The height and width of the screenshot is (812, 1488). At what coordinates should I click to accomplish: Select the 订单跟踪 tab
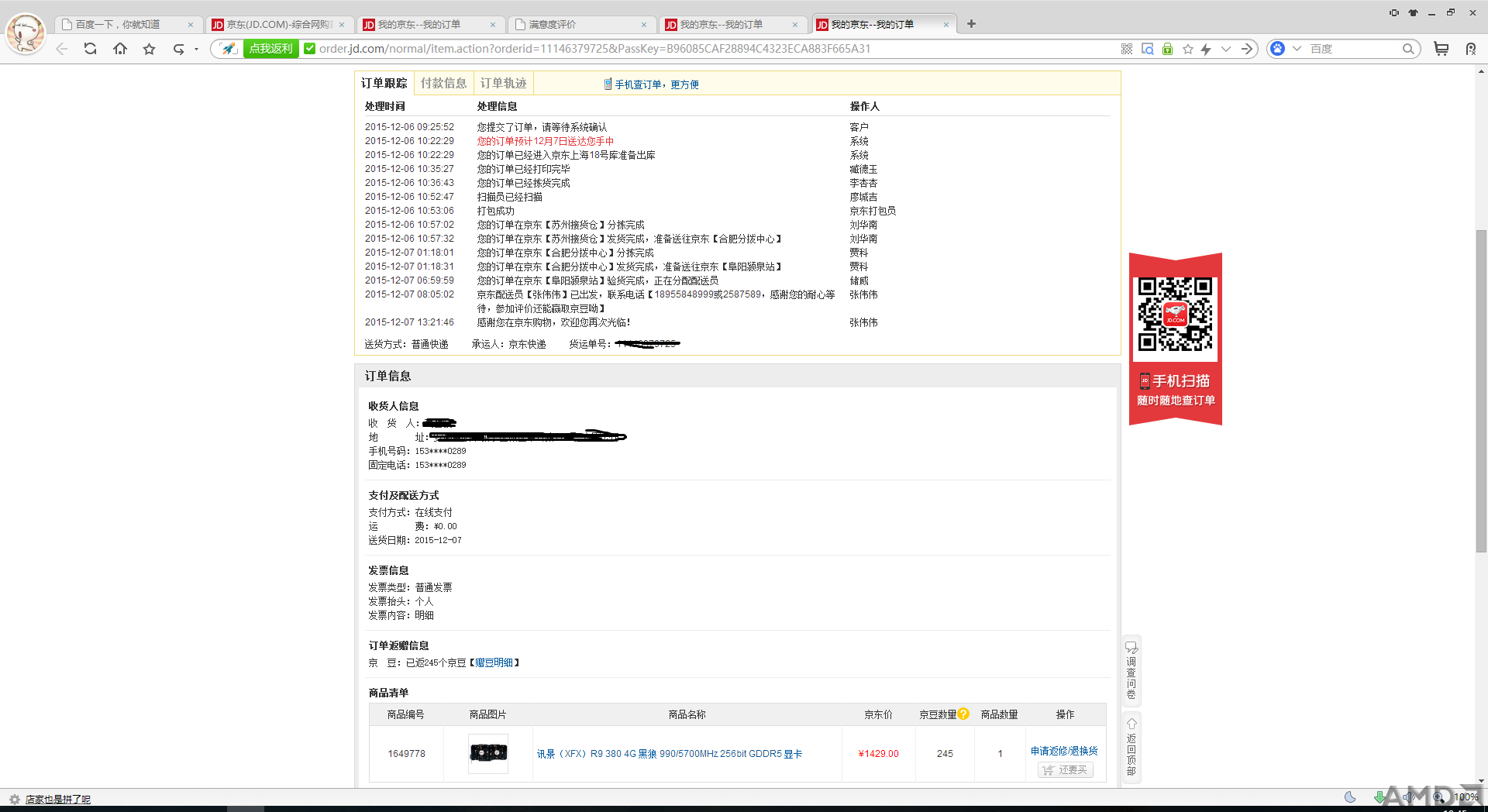click(384, 83)
